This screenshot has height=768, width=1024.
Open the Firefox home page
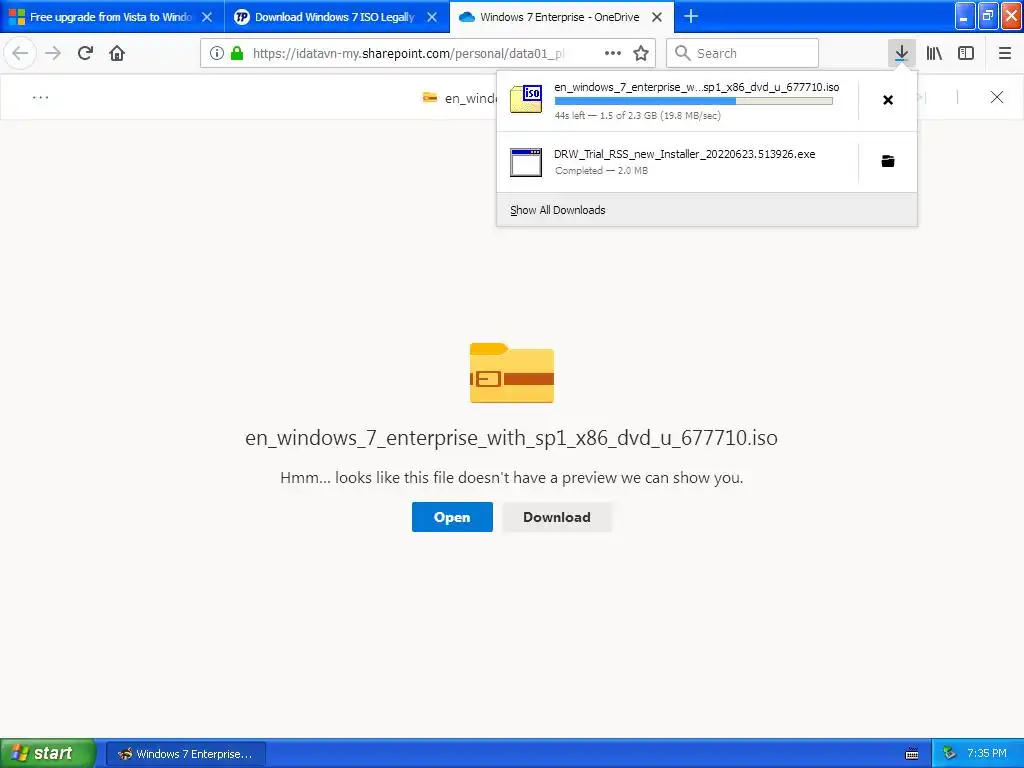pos(117,53)
